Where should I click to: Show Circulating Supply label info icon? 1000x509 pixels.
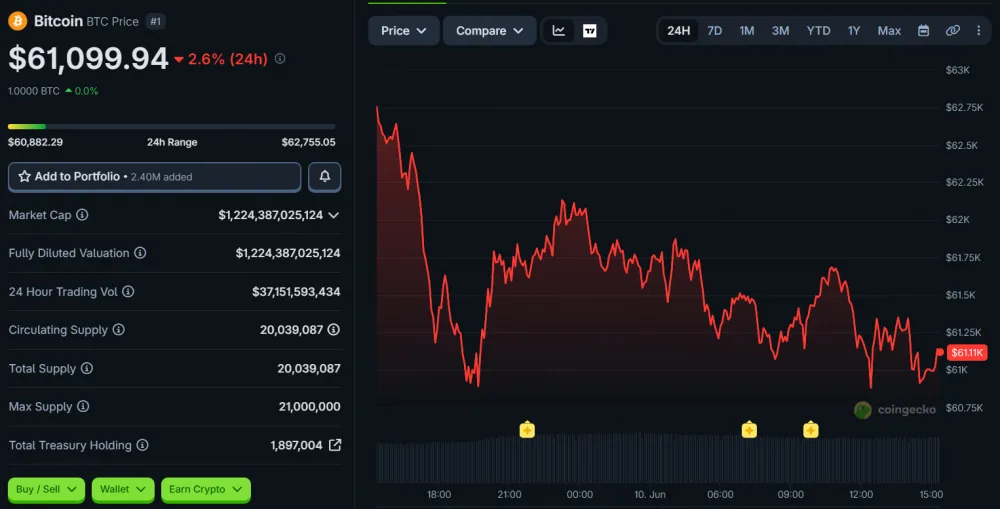[119, 330]
